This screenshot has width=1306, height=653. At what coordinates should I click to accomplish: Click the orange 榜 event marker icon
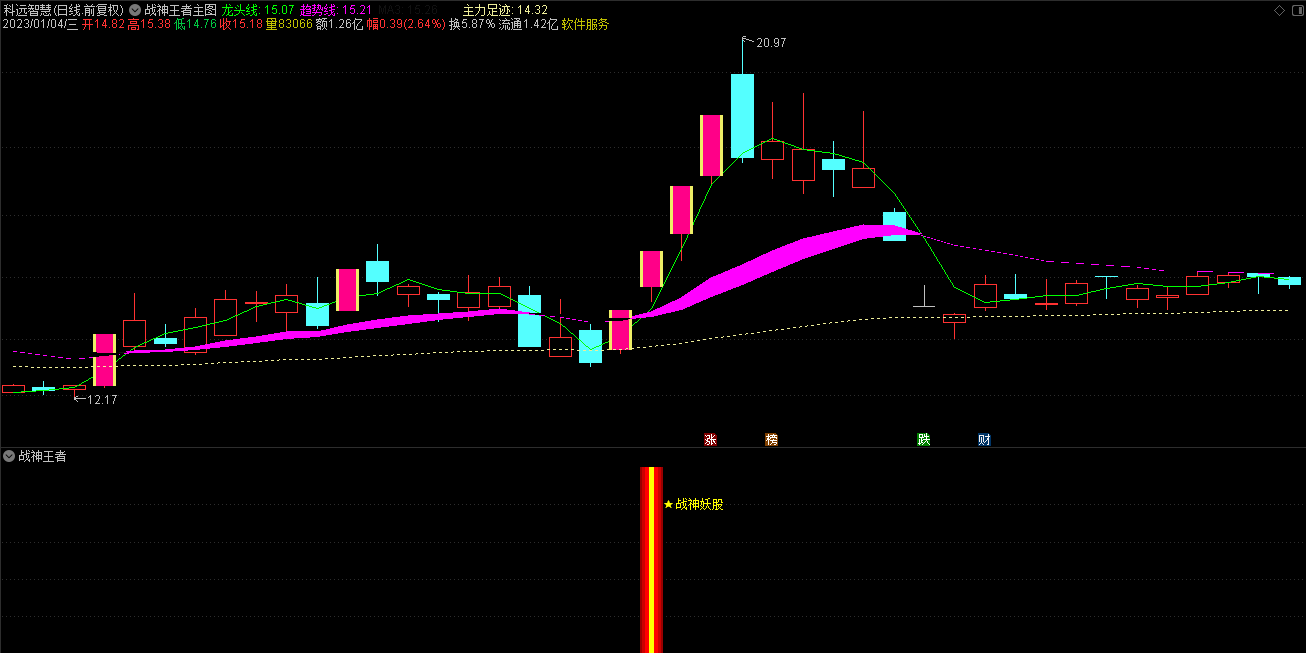(x=771, y=439)
